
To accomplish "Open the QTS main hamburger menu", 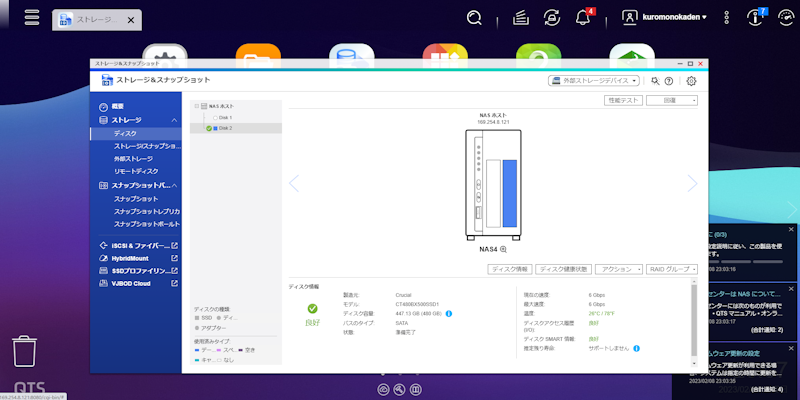I will 32,17.
